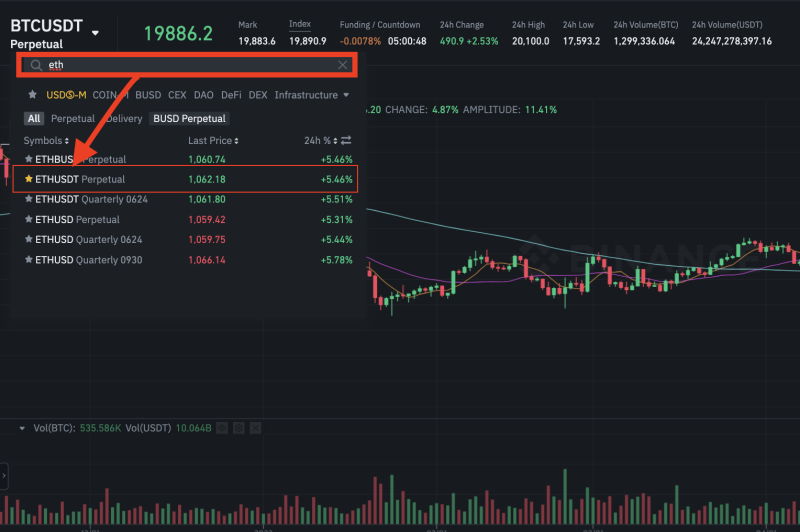This screenshot has width=800, height=532.
Task: Select the DEX category tab
Action: coord(258,95)
